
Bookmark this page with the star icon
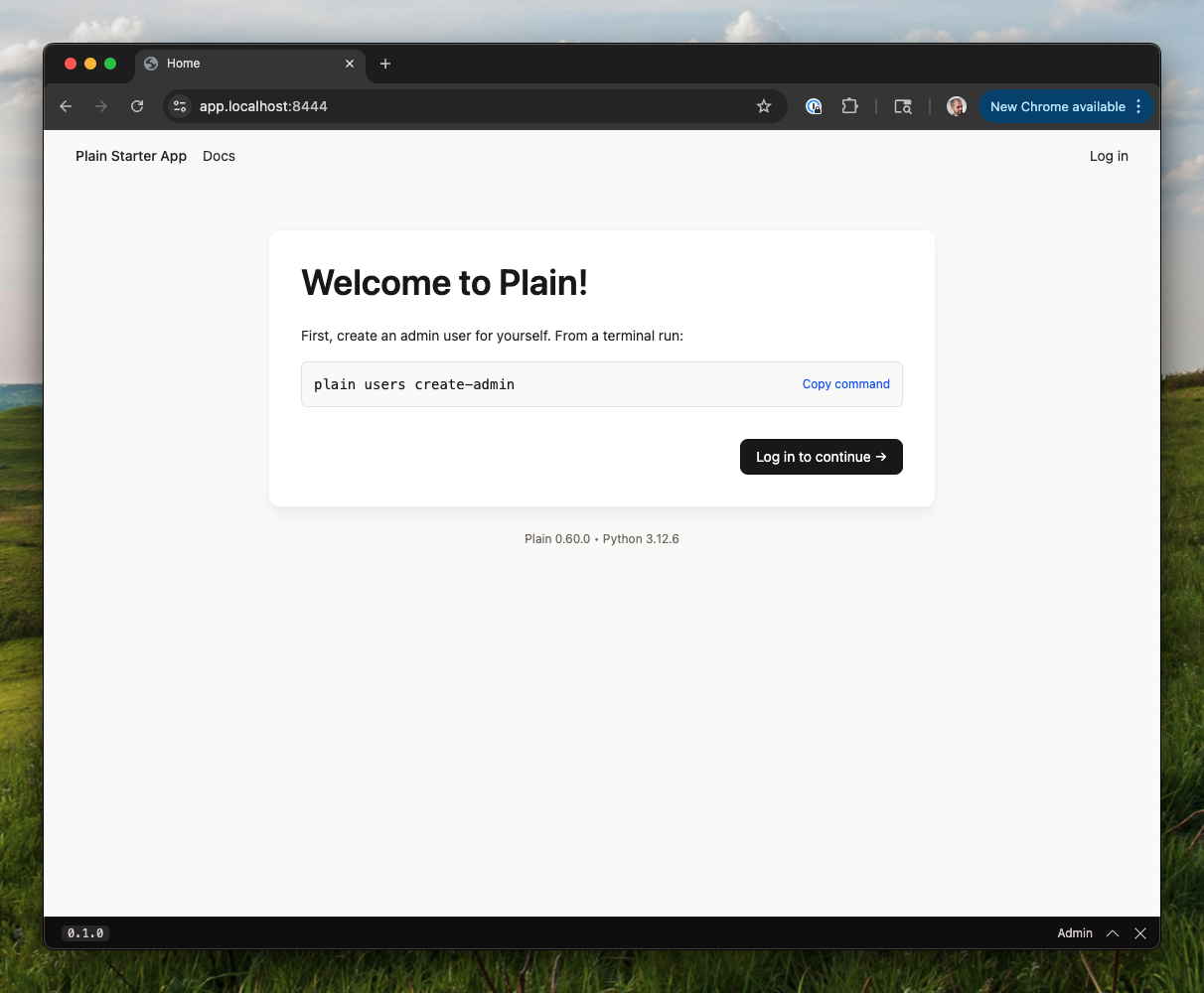point(764,106)
